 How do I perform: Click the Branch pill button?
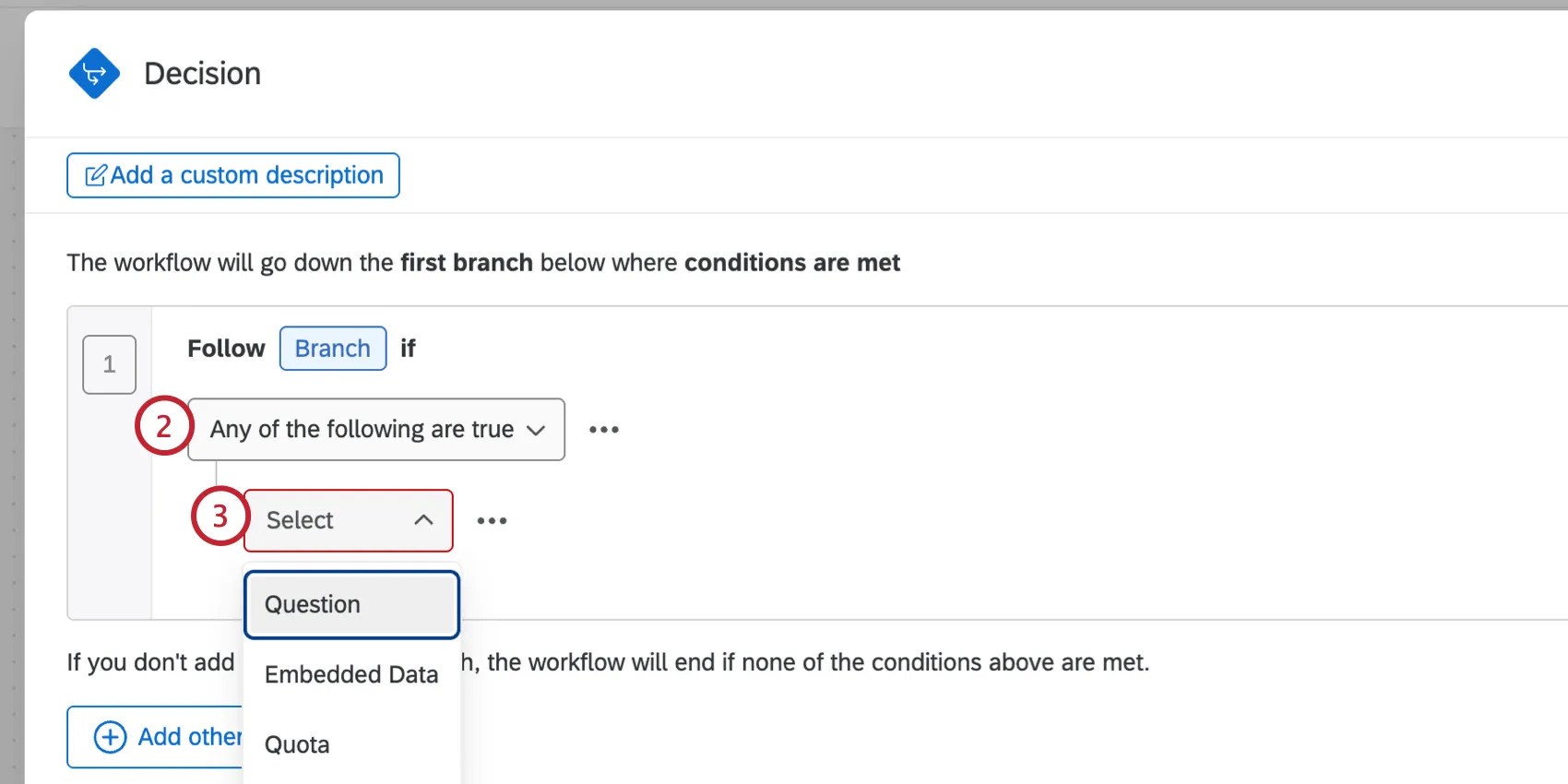pyautogui.click(x=332, y=348)
